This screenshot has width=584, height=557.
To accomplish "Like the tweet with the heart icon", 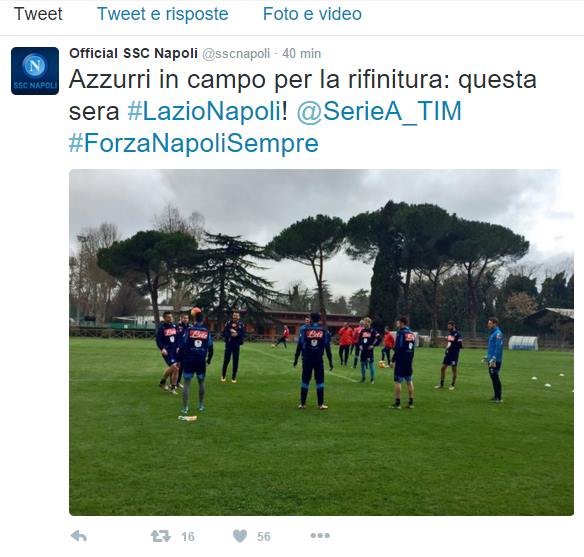I will pyautogui.click(x=240, y=536).
